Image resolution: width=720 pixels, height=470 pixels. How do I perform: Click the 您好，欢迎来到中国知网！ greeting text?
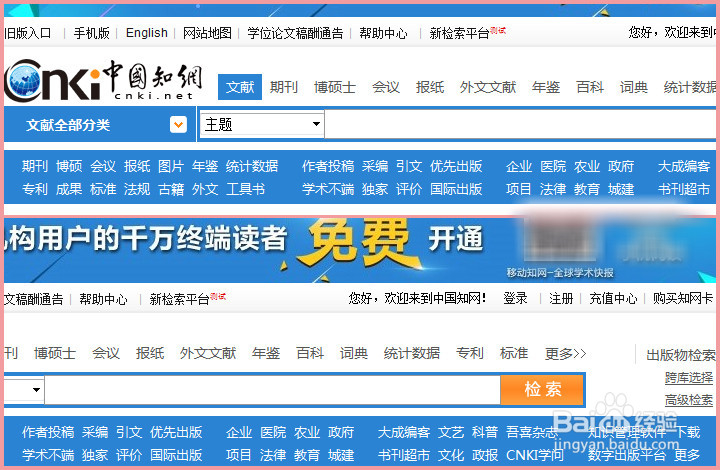[x=417, y=299]
